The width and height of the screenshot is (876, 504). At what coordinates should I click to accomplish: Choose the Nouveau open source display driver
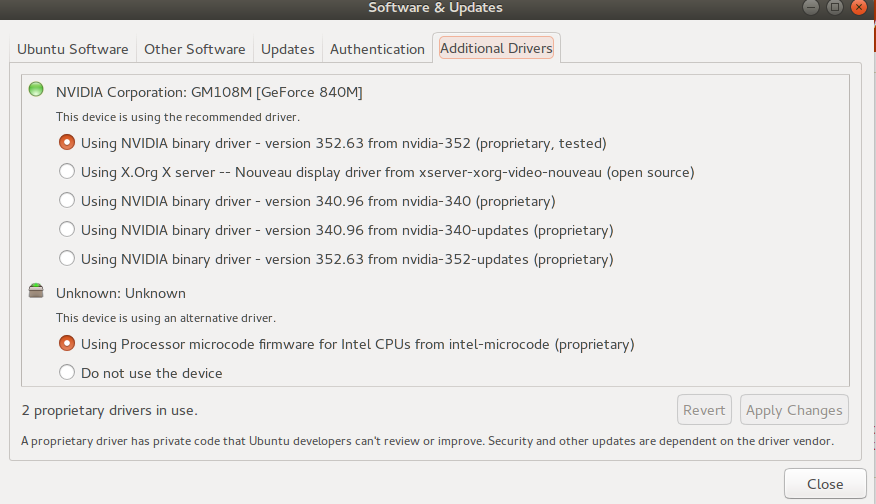[67, 172]
